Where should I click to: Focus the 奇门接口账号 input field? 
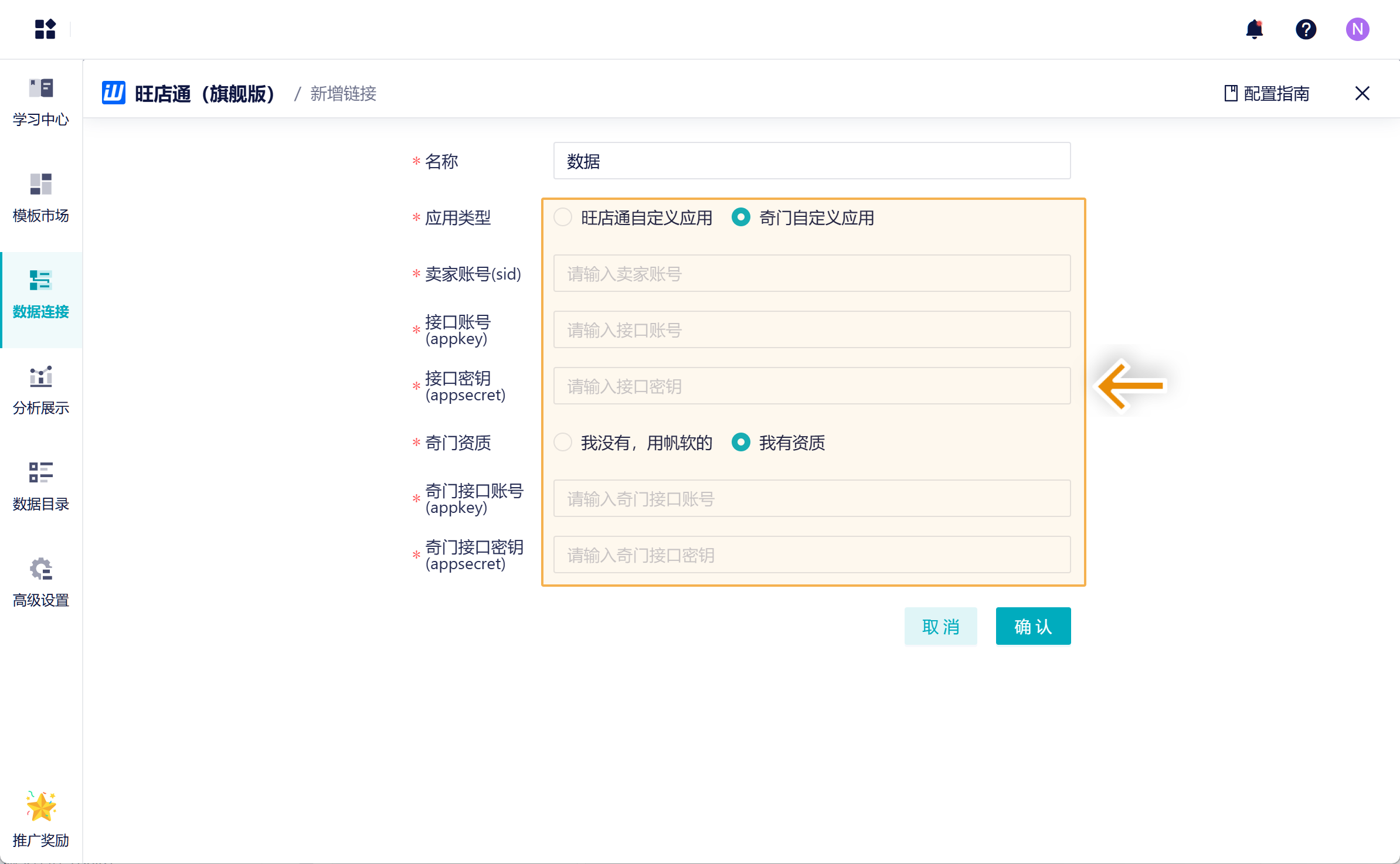click(812, 498)
